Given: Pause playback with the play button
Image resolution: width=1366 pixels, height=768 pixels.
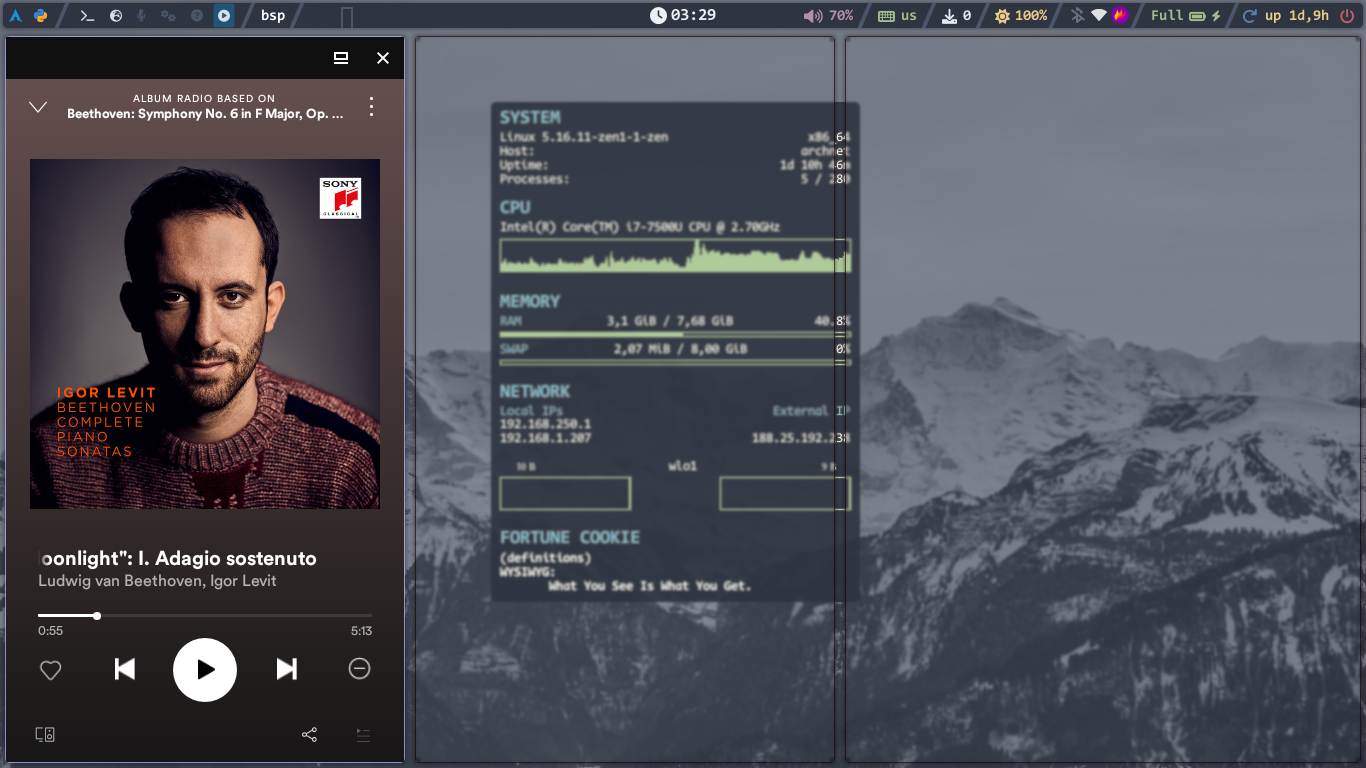Looking at the screenshot, I should click(x=205, y=670).
